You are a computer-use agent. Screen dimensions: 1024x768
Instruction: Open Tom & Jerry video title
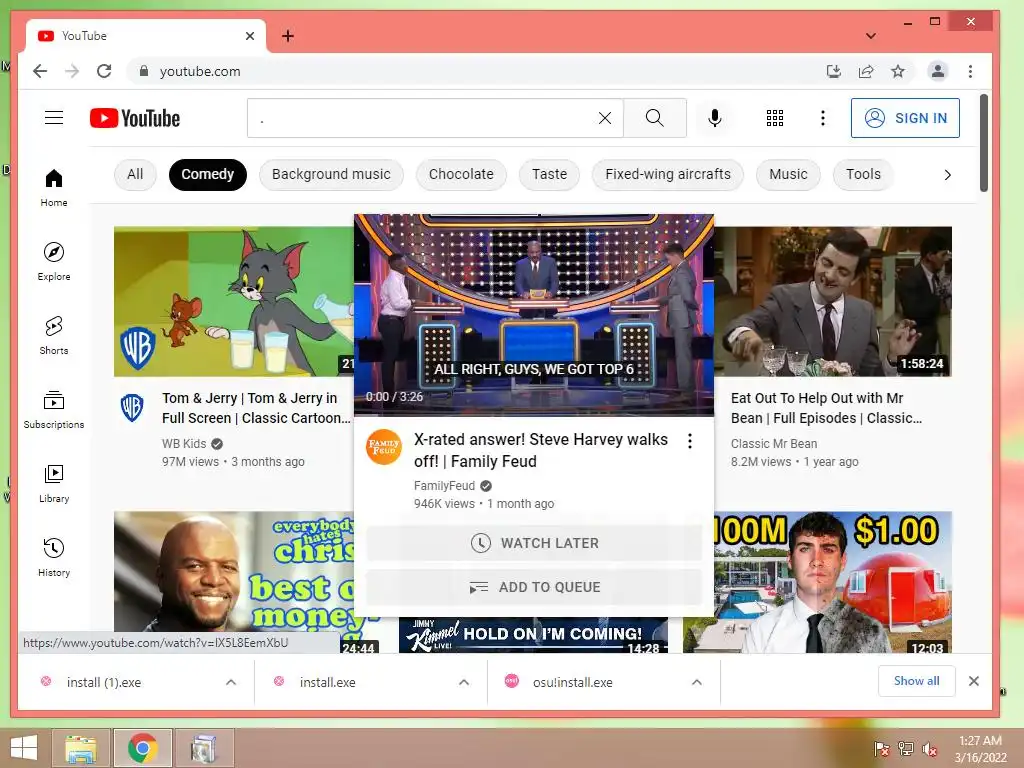click(x=256, y=408)
